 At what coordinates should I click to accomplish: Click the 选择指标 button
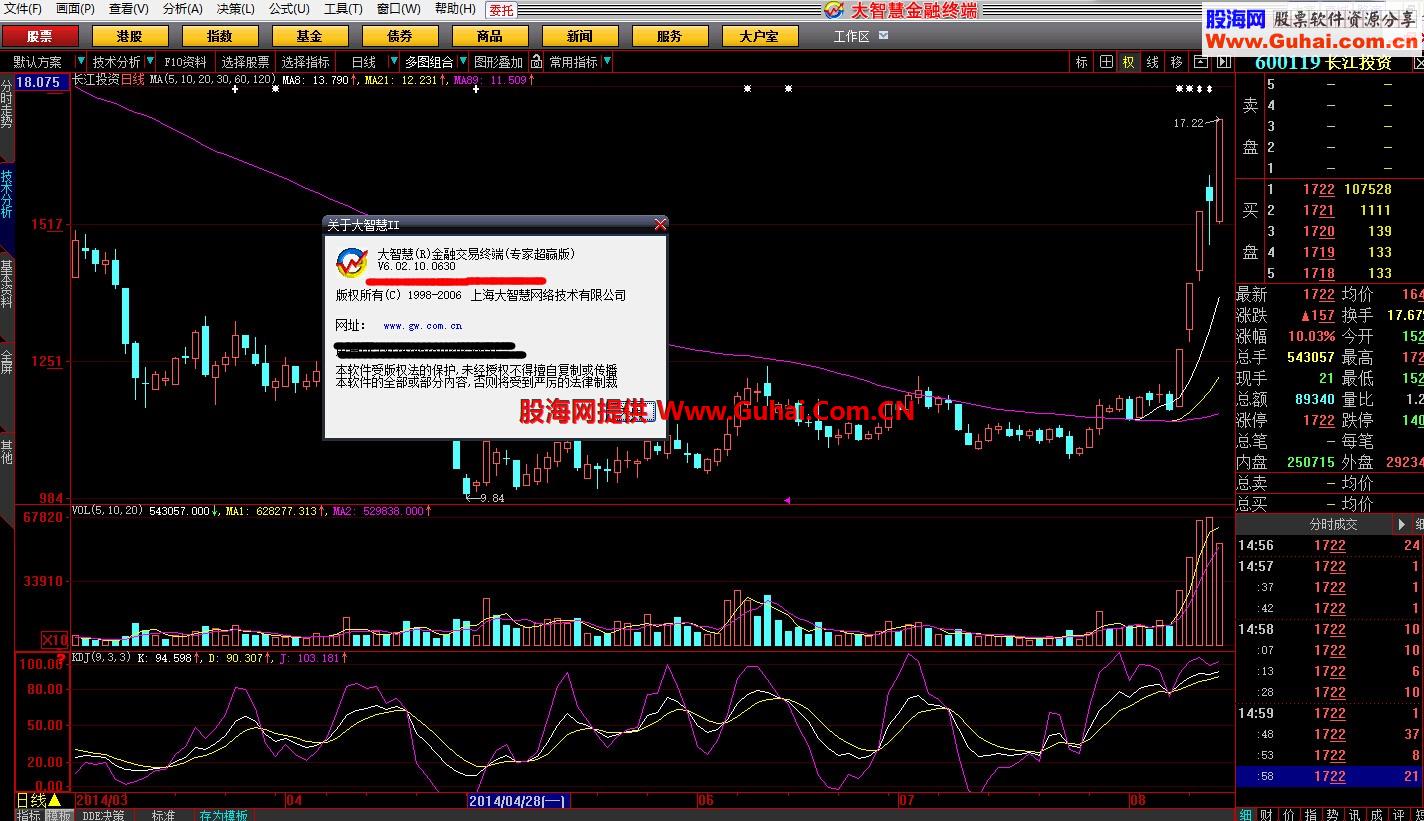point(306,62)
